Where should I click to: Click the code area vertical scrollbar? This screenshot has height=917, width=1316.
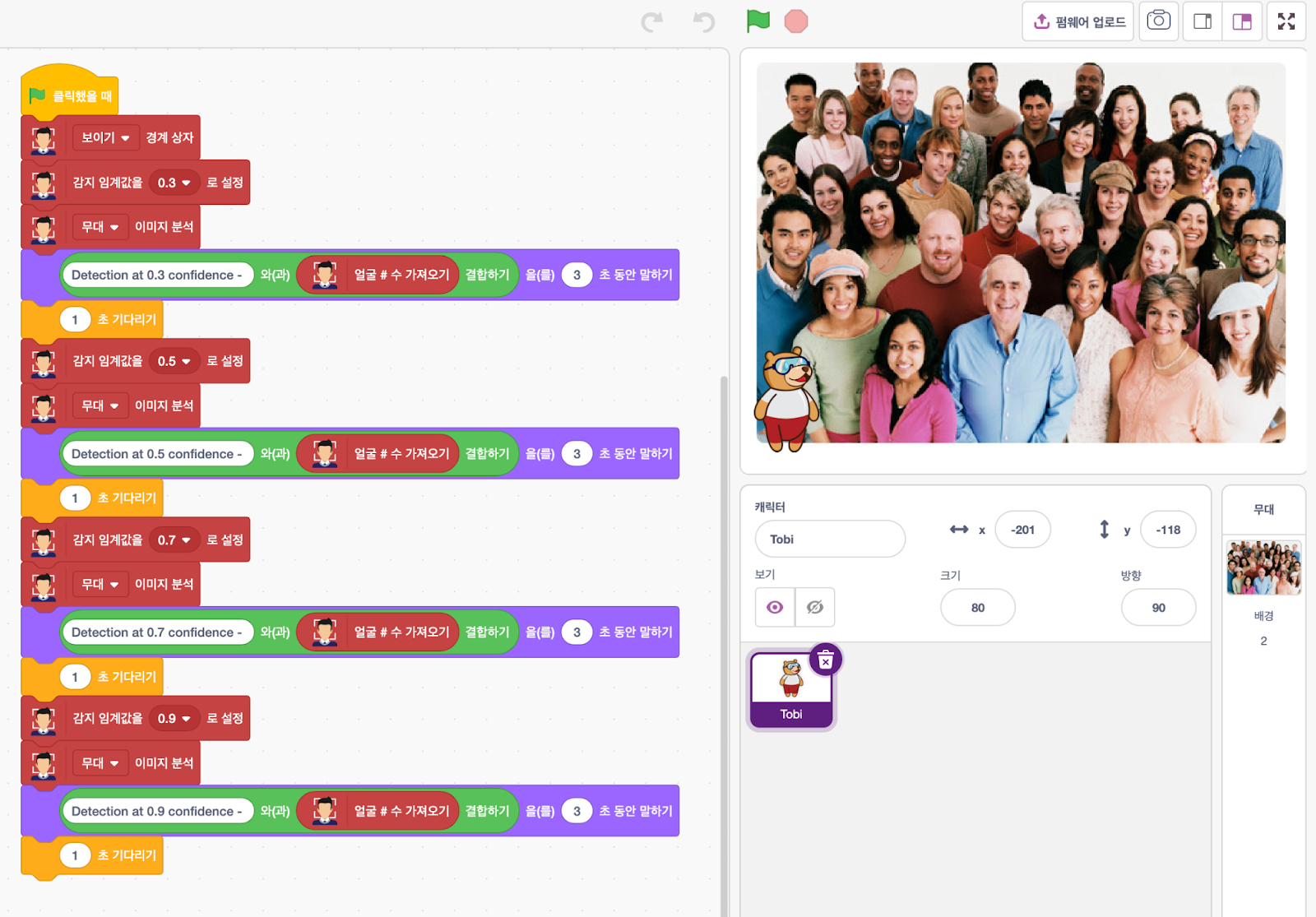tap(724, 646)
